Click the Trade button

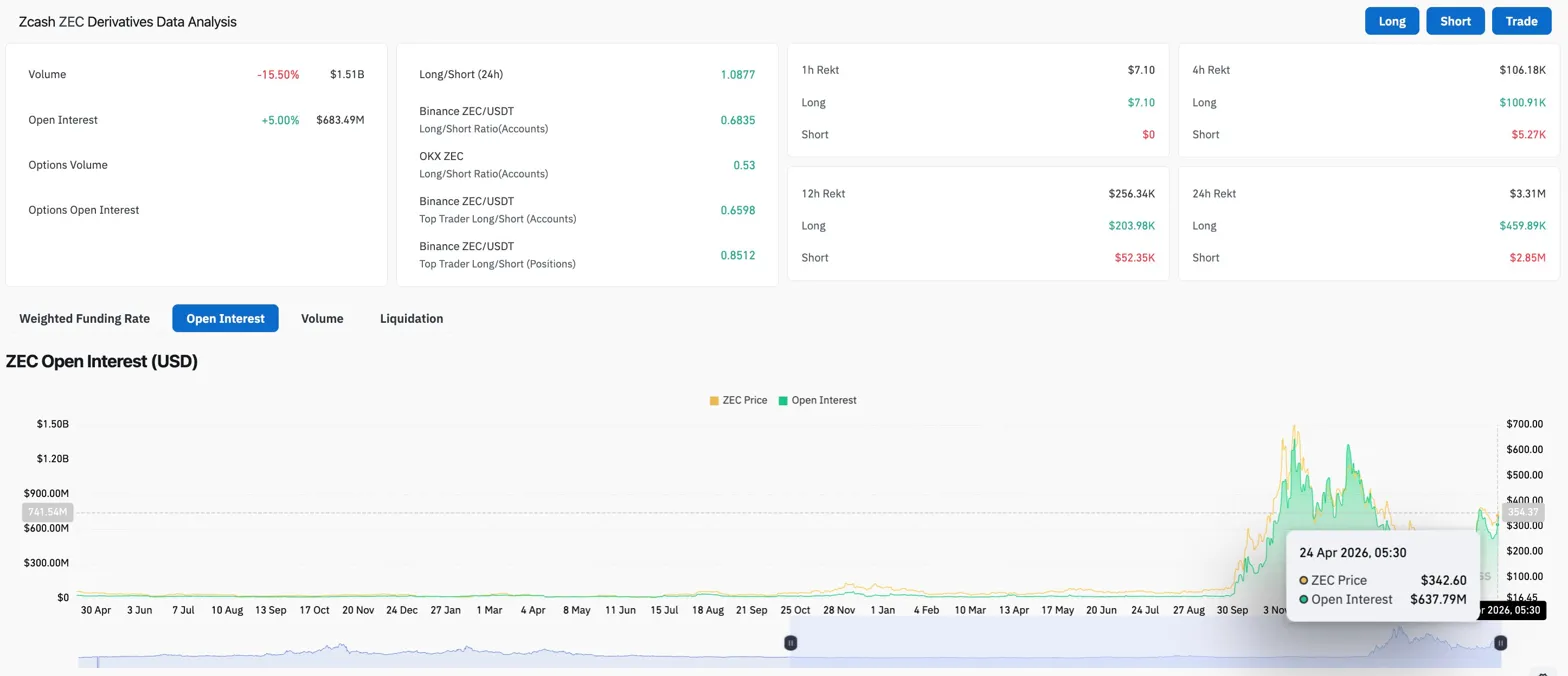pyautogui.click(x=1521, y=21)
